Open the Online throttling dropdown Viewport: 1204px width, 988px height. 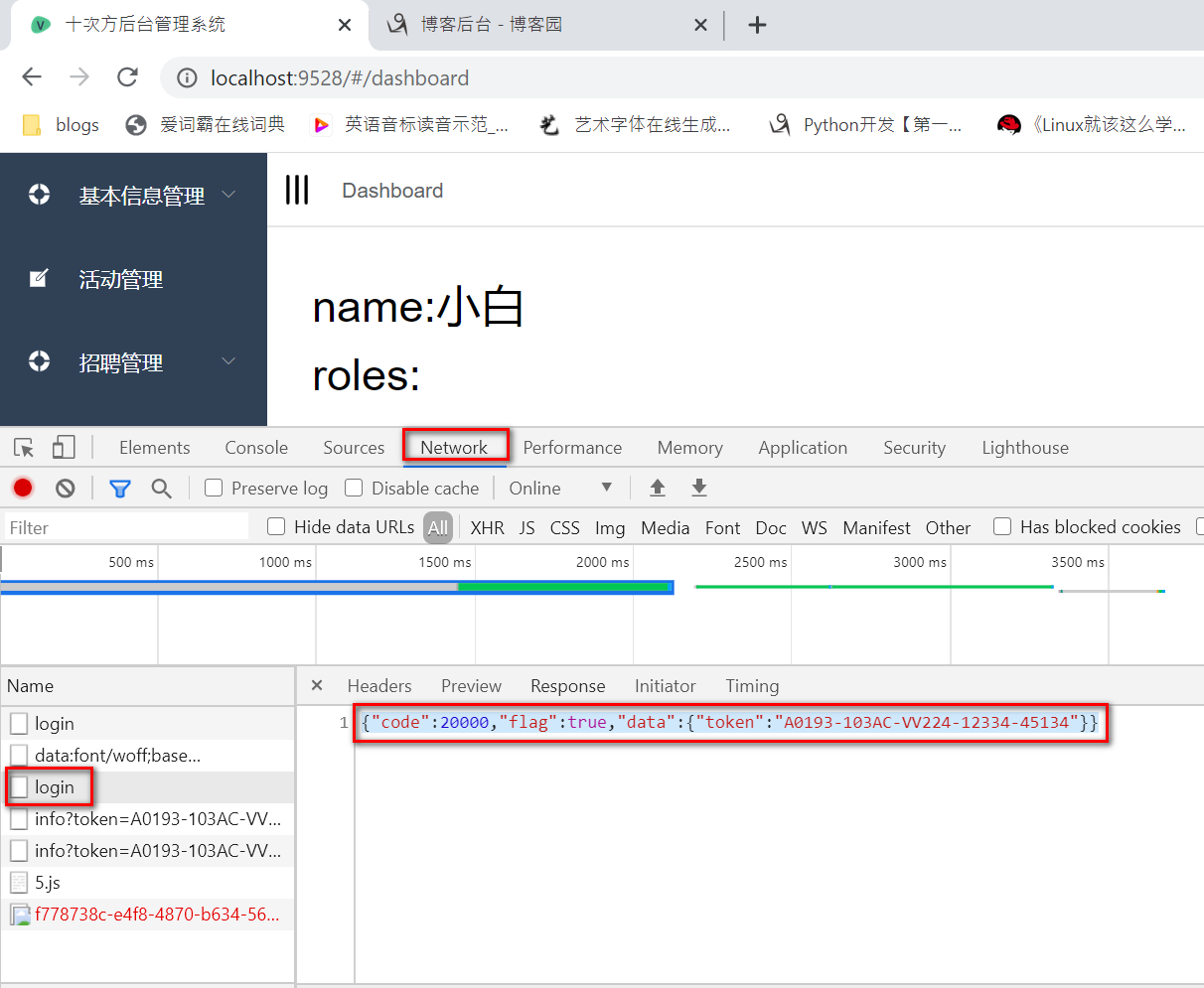pyautogui.click(x=561, y=488)
